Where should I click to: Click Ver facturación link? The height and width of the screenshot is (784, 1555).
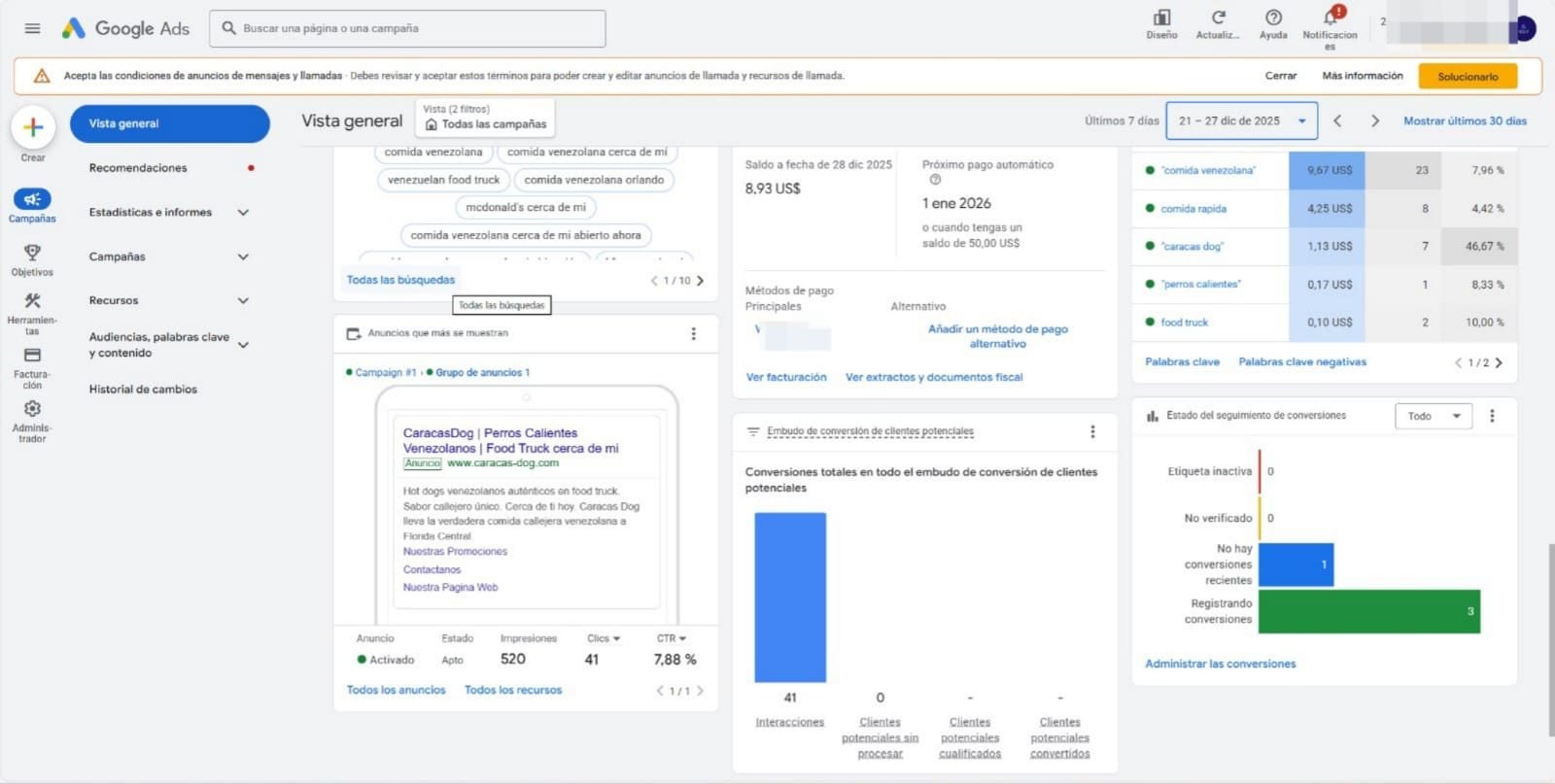point(786,377)
